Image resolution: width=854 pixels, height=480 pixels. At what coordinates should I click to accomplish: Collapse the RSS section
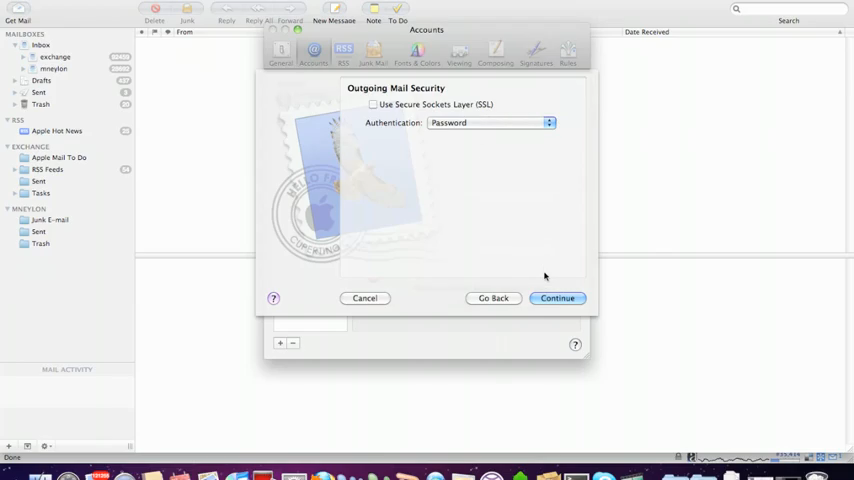click(x=8, y=120)
